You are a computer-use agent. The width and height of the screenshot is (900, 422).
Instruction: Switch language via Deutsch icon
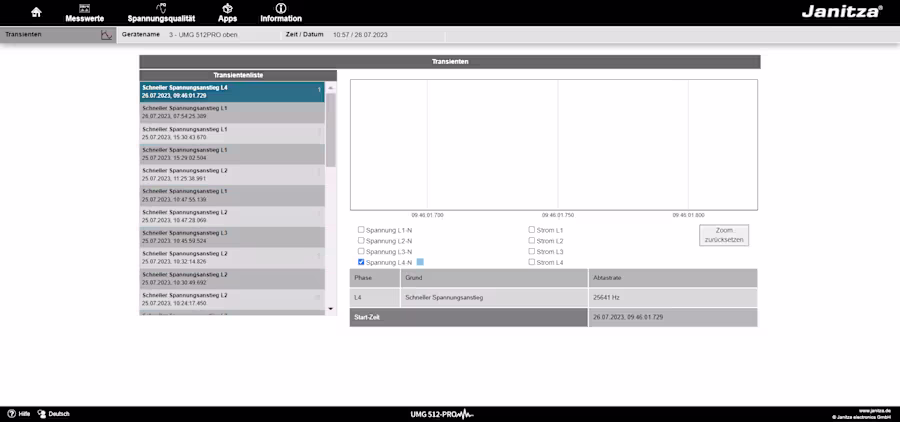click(43, 414)
